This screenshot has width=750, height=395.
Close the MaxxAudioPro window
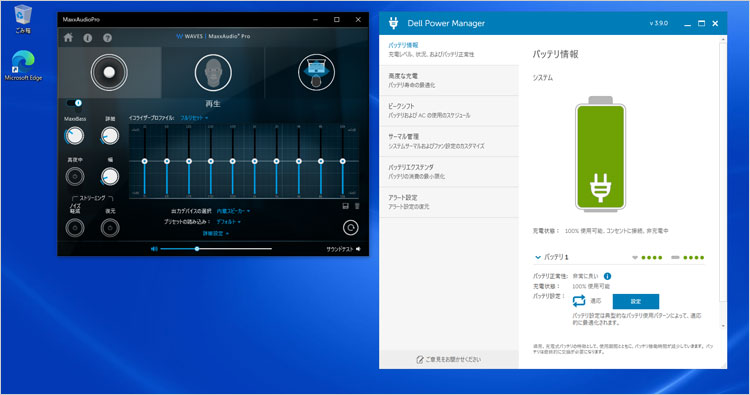[358, 20]
